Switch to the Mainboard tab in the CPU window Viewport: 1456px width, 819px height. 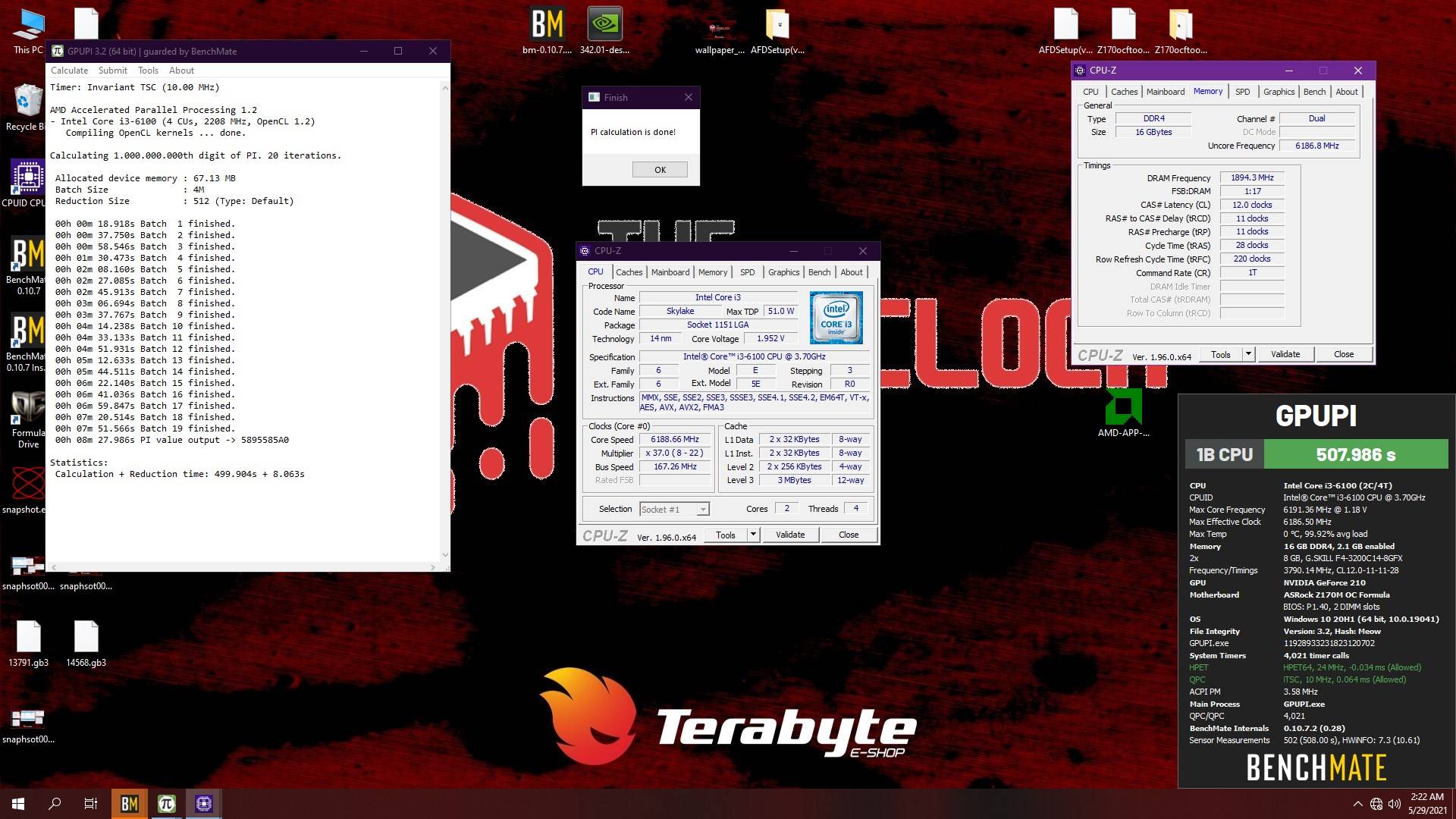coord(670,272)
